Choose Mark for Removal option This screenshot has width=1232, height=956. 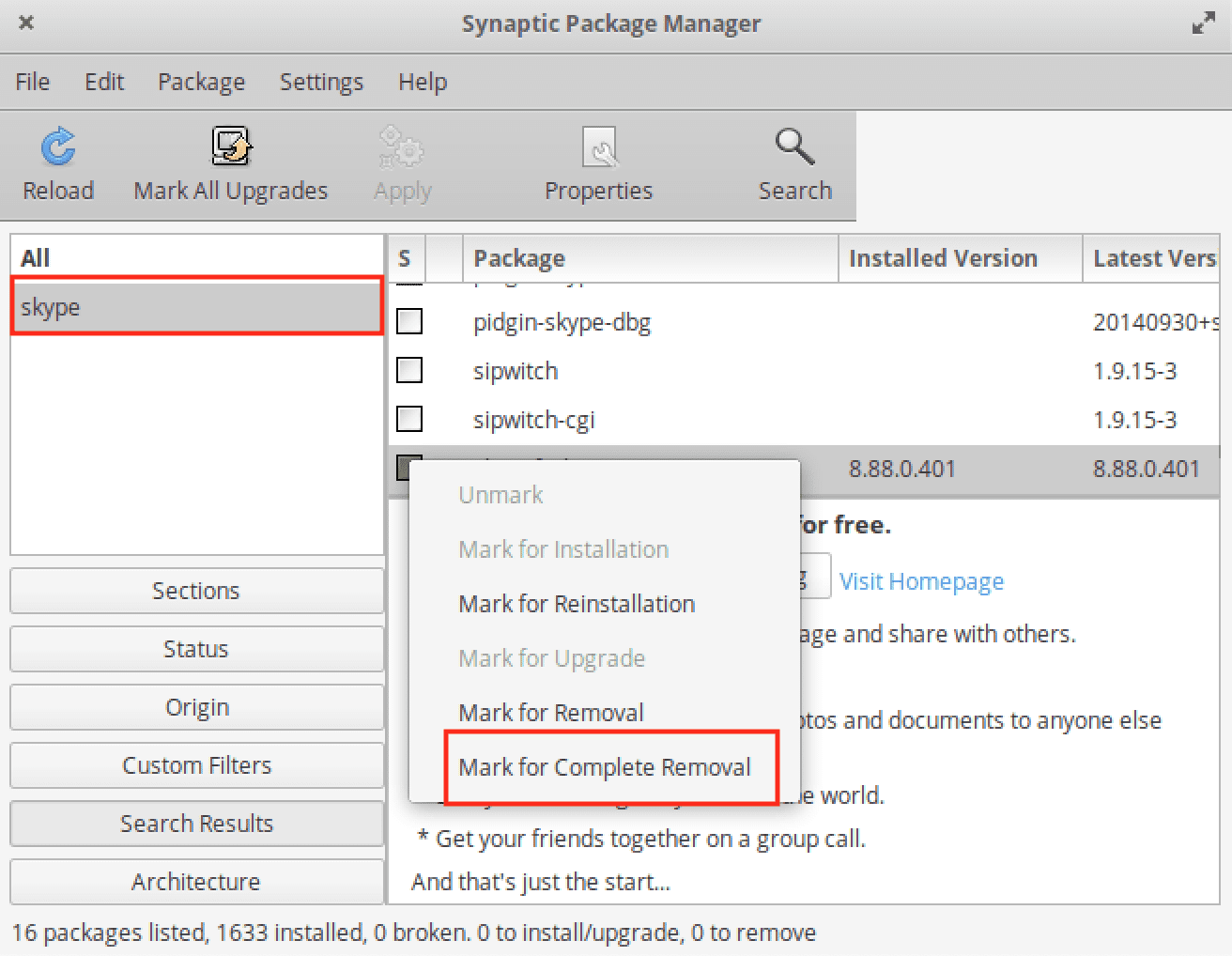[551, 713]
